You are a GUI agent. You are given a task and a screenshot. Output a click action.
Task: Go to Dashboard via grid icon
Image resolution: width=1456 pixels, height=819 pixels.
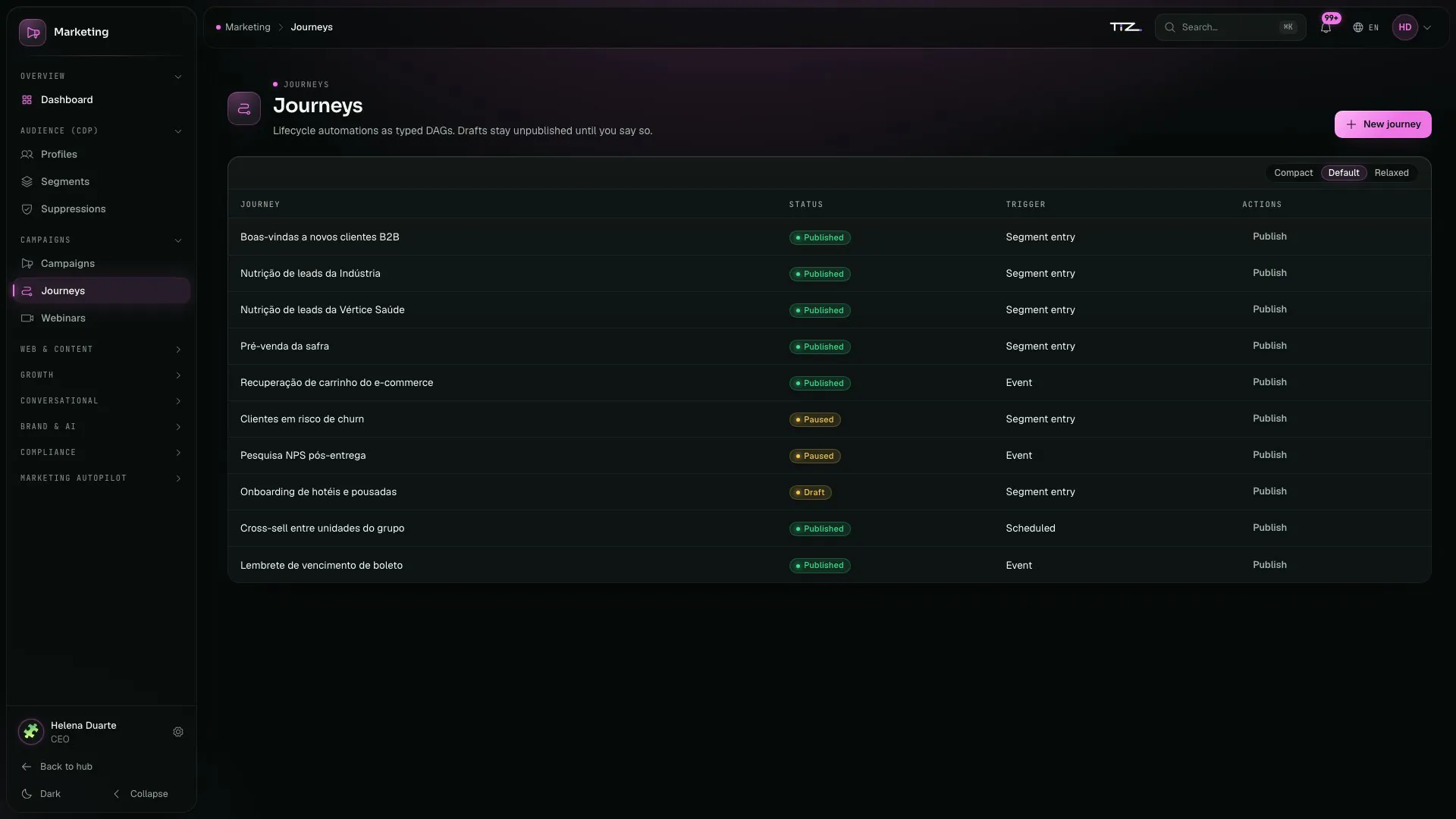27,99
